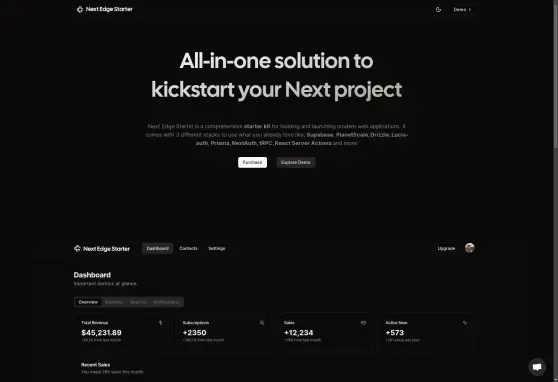The height and width of the screenshot is (382, 558).
Task: Open the Demo link in header
Action: coord(462,10)
